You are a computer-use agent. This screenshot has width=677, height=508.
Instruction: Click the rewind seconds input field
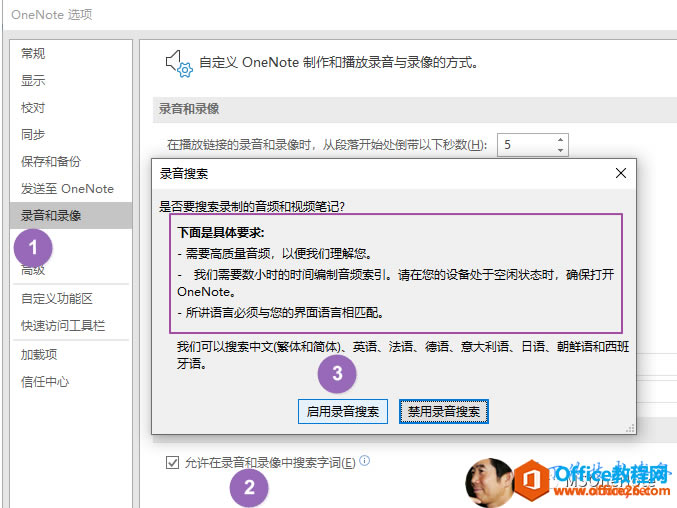(x=526, y=145)
